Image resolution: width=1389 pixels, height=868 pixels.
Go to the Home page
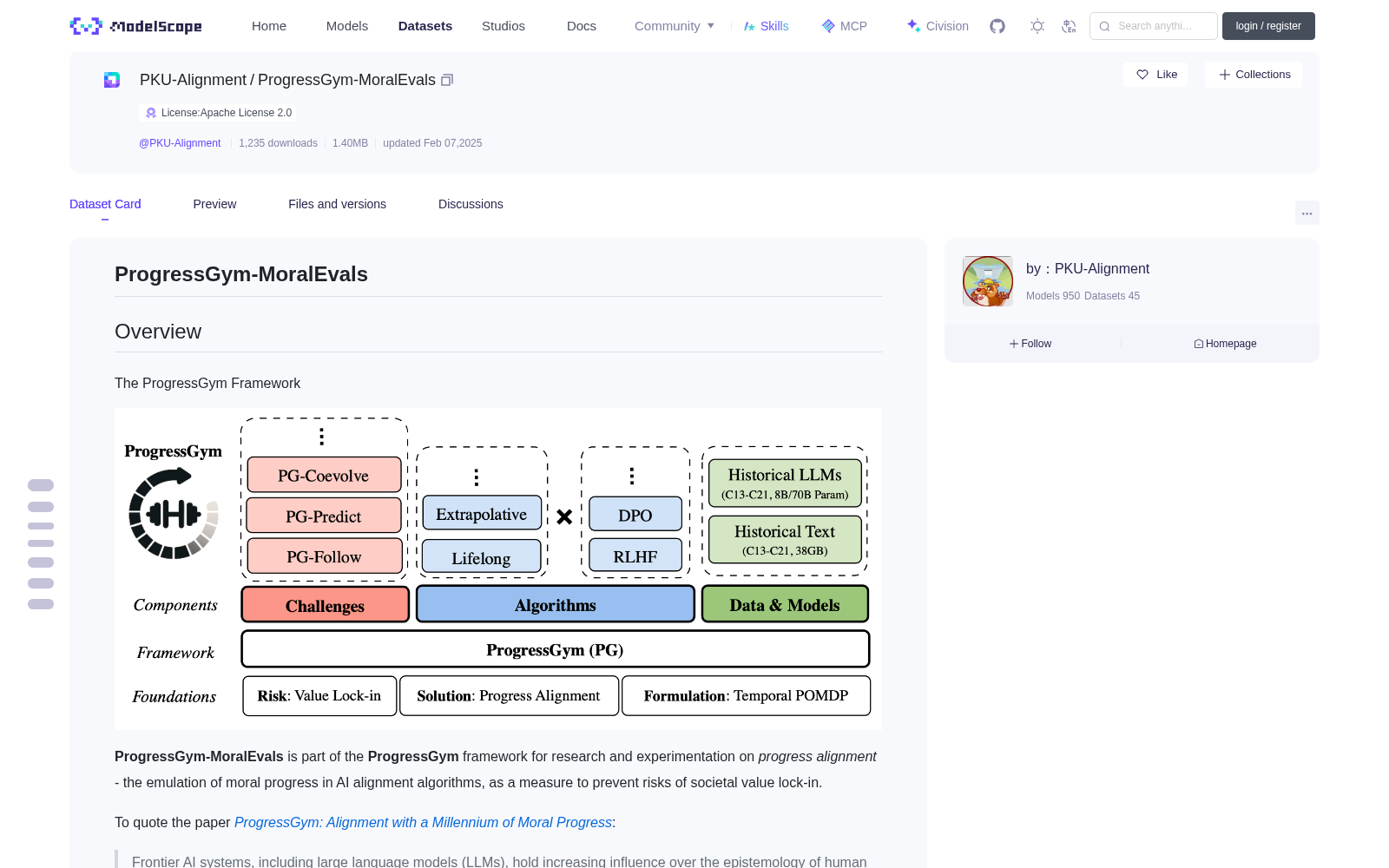coord(269,26)
